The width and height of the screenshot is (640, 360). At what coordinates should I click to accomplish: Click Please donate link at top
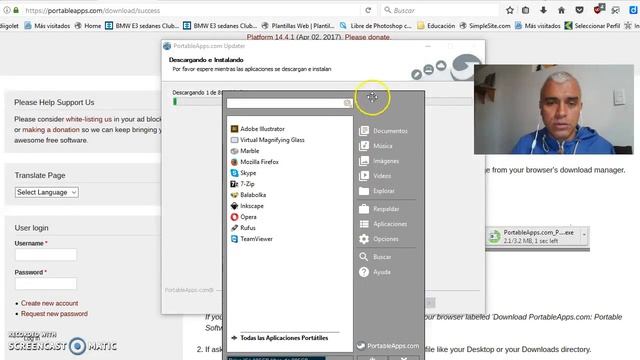pos(367,37)
